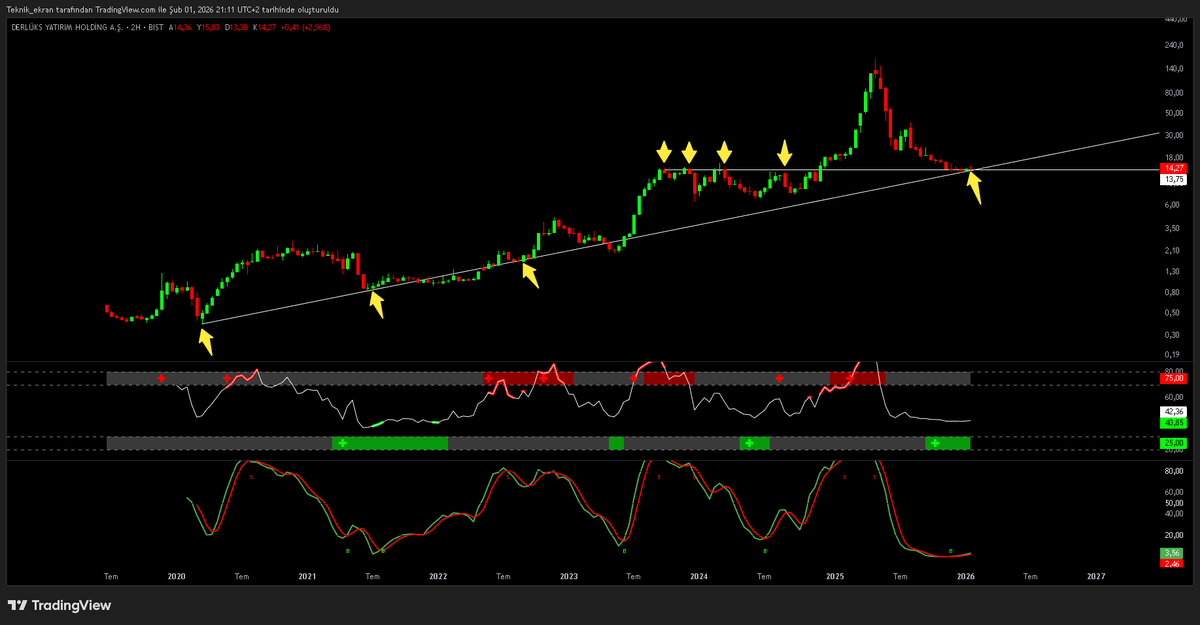Click the 2022 label on the time axis

coord(438,576)
